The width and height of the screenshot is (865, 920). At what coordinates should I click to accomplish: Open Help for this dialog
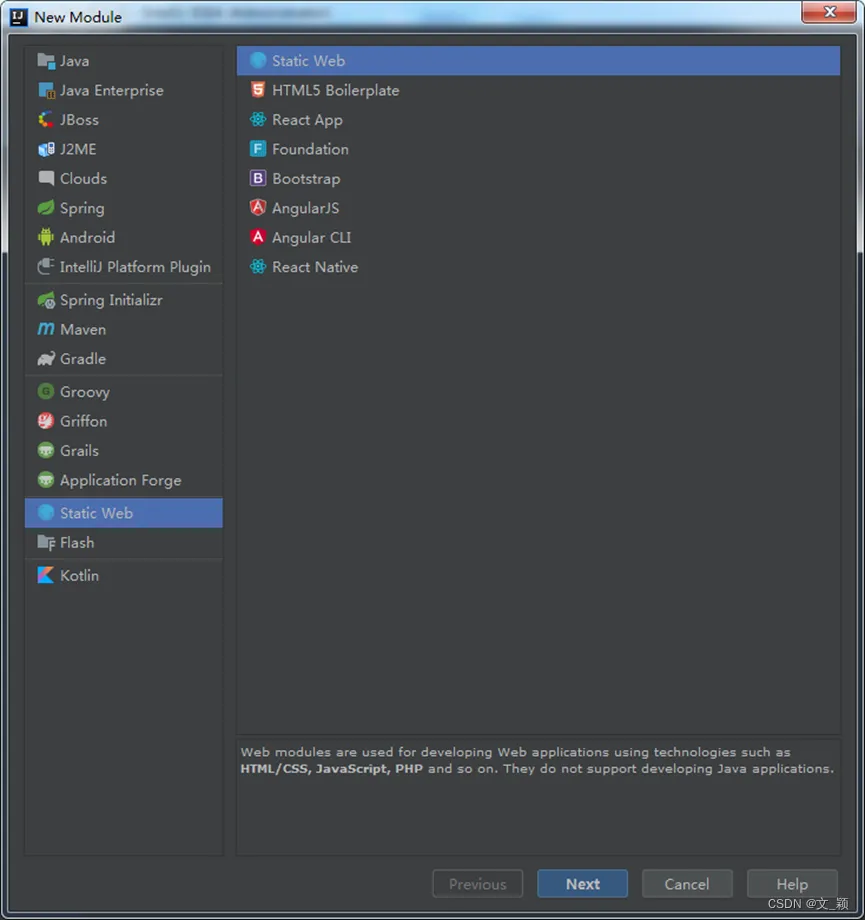[x=792, y=884]
